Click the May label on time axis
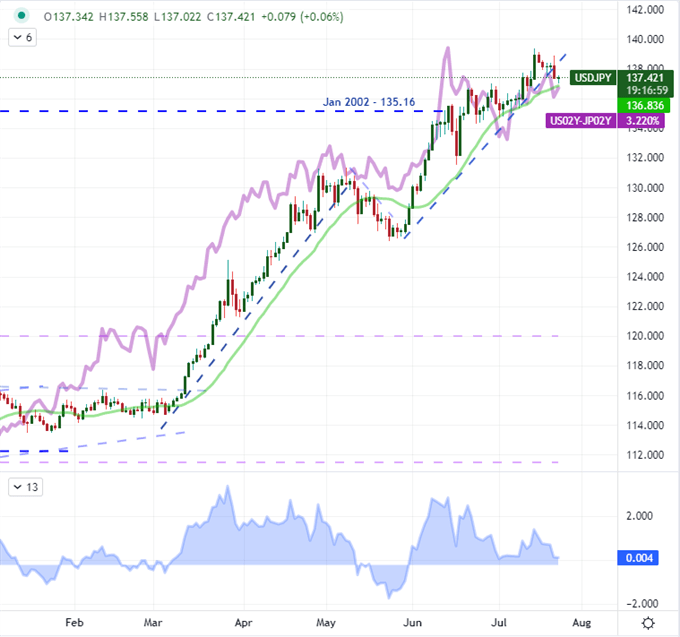 click(x=326, y=623)
